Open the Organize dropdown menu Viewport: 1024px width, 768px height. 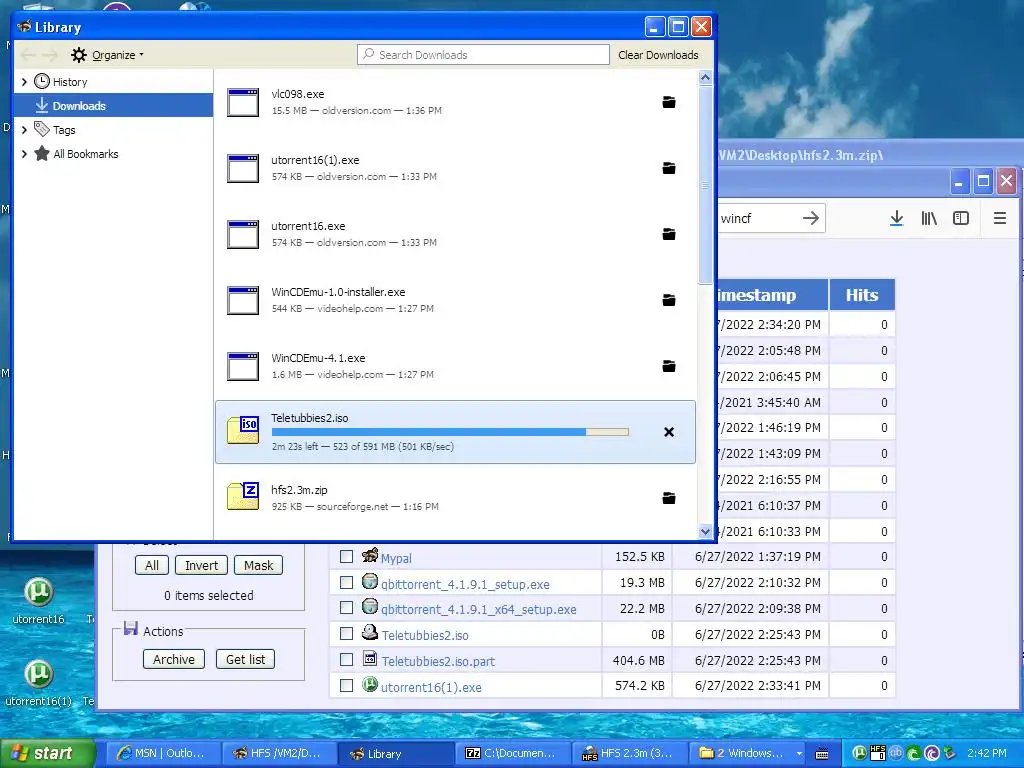pos(118,55)
